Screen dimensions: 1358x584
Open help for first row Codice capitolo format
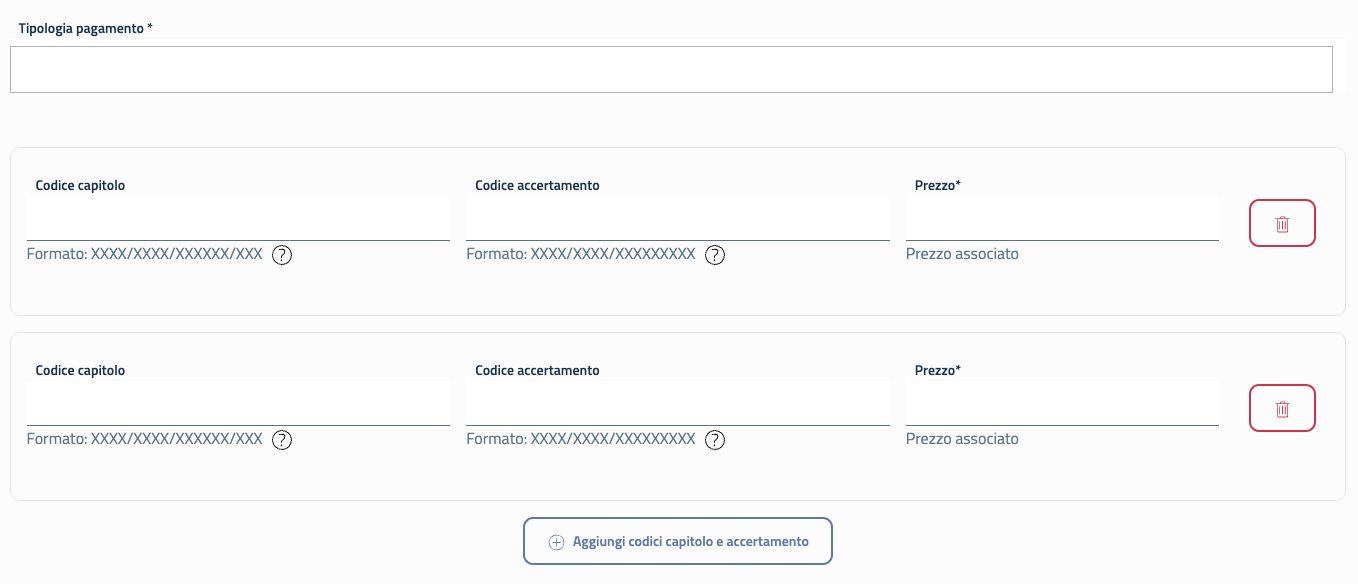[282, 255]
